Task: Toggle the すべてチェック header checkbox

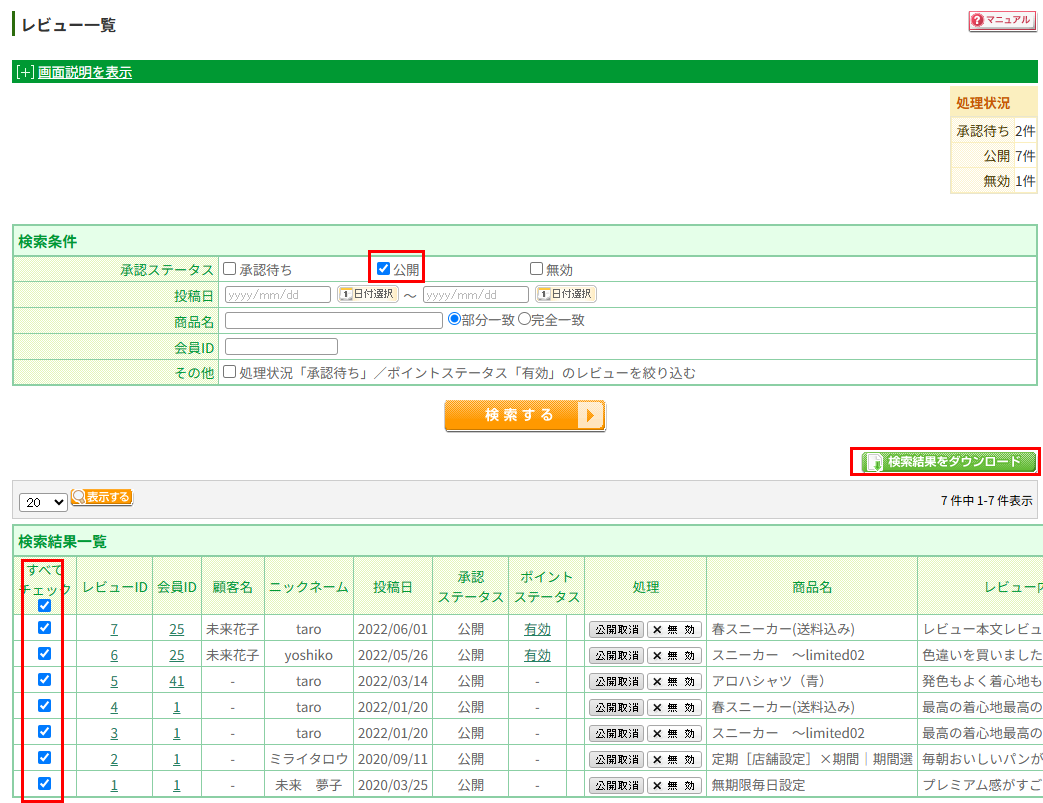Action: point(44,605)
